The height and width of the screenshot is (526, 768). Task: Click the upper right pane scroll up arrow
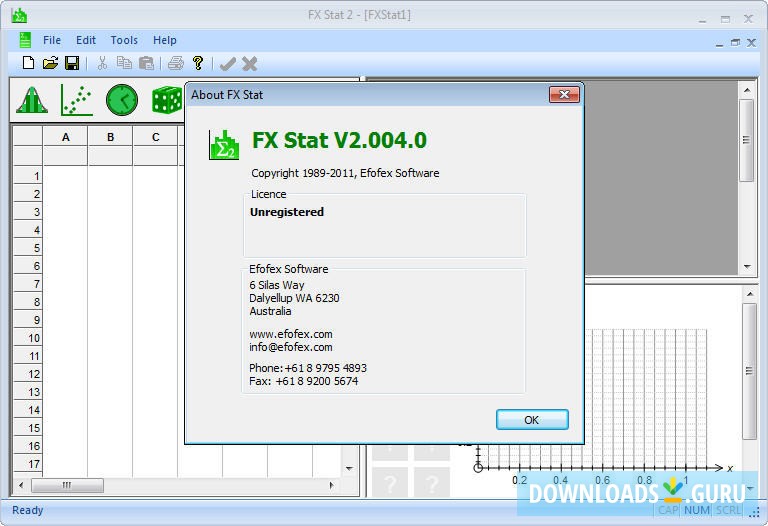click(x=747, y=90)
